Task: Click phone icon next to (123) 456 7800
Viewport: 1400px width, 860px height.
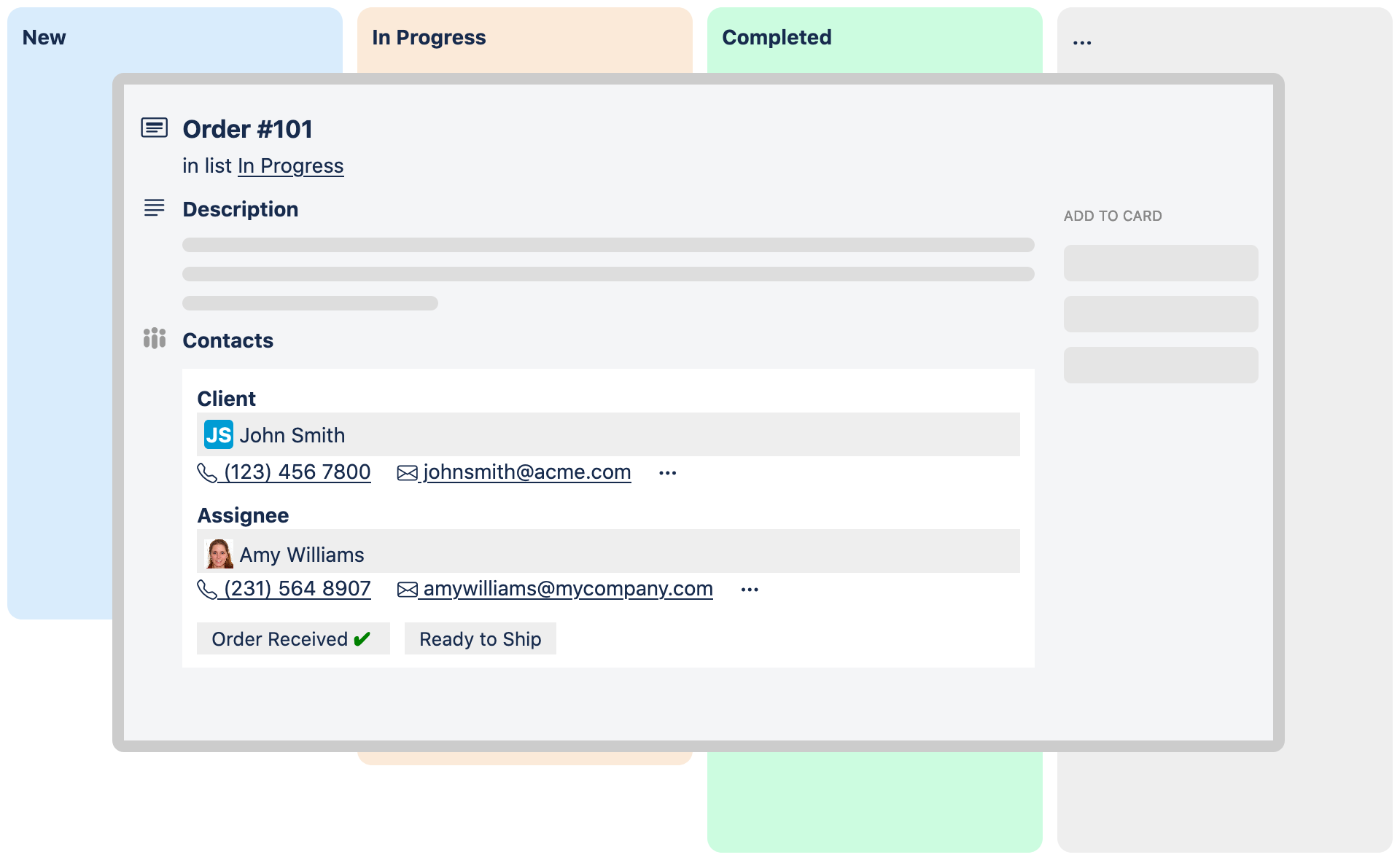Action: (x=207, y=473)
